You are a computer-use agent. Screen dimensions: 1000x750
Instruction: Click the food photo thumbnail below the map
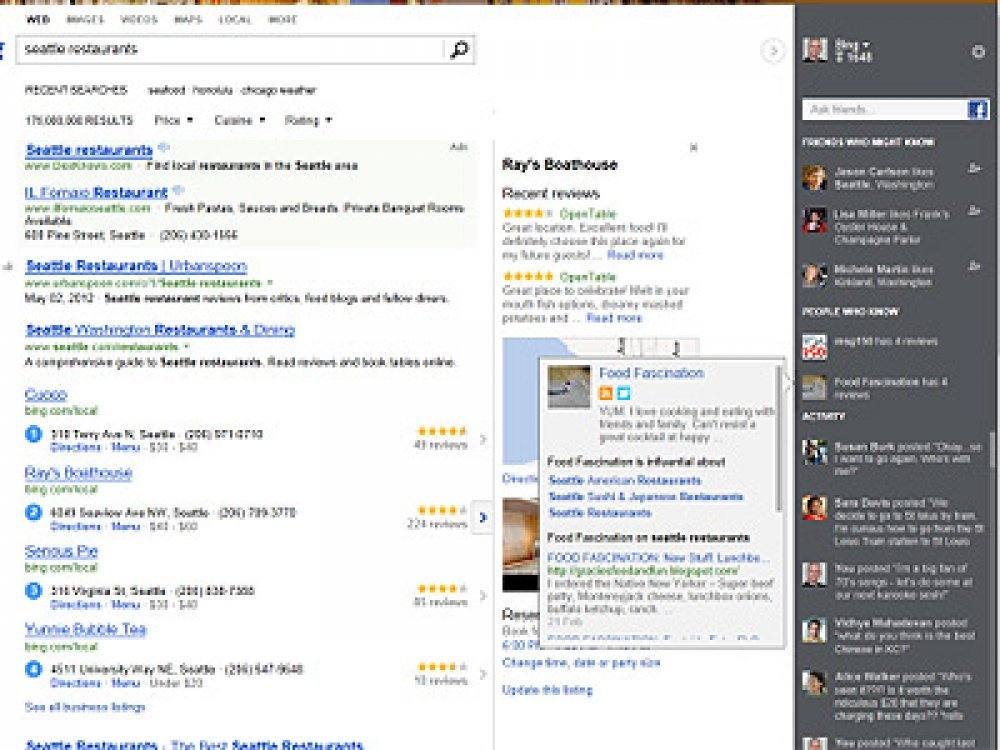pyautogui.click(x=520, y=545)
